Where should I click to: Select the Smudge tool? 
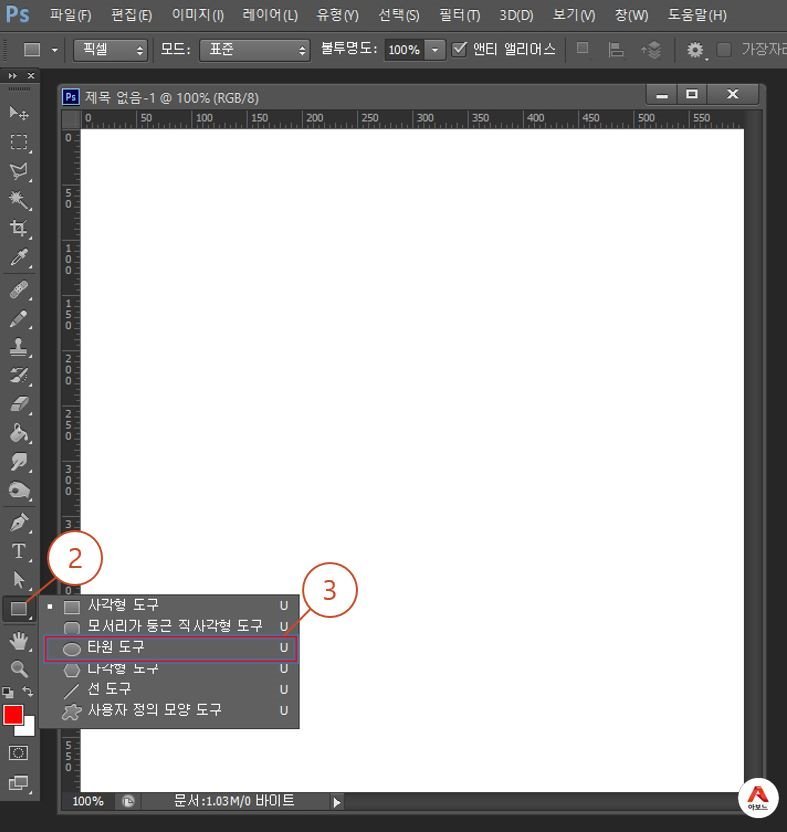[x=19, y=462]
